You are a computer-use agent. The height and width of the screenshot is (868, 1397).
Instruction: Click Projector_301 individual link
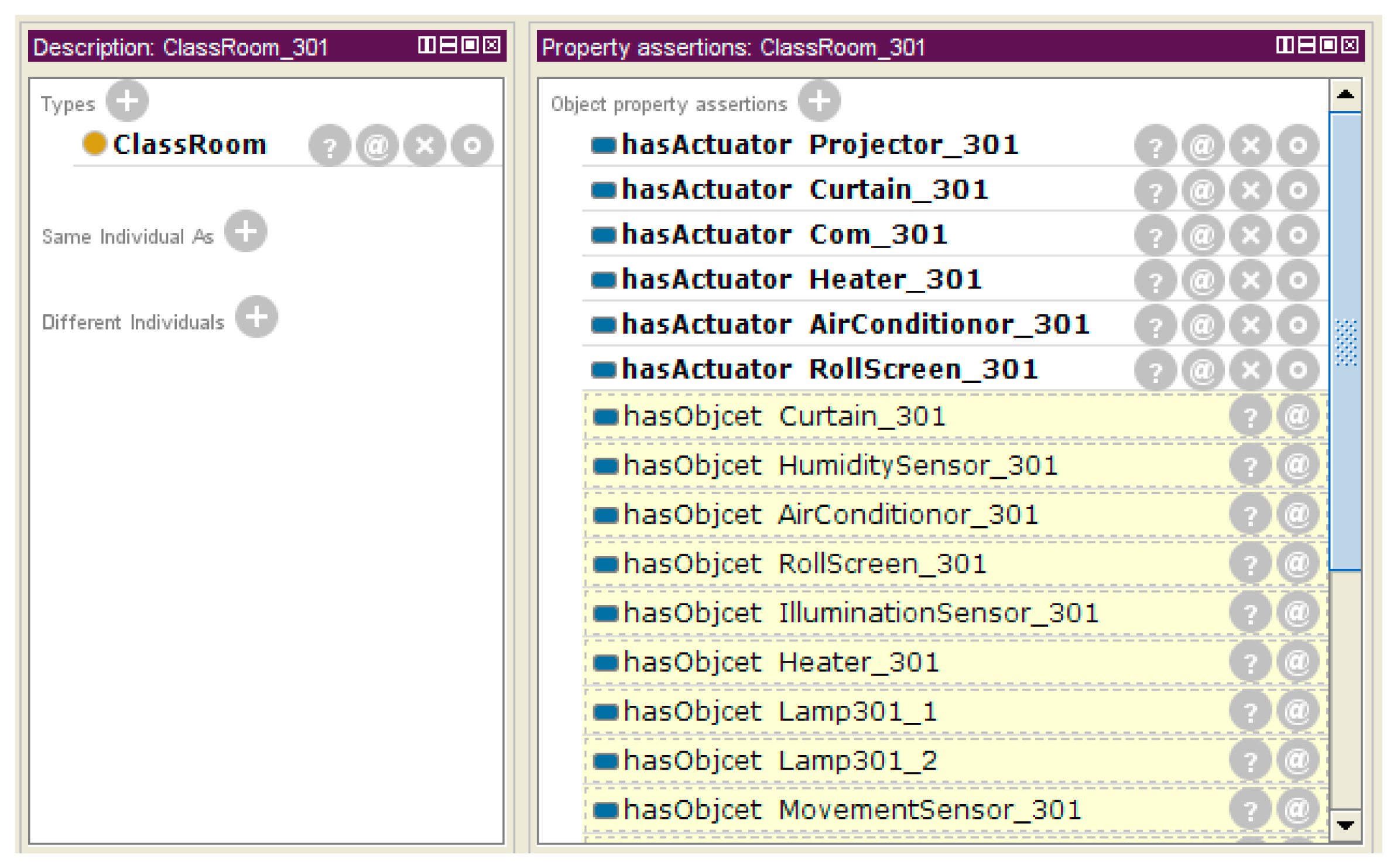tap(913, 145)
